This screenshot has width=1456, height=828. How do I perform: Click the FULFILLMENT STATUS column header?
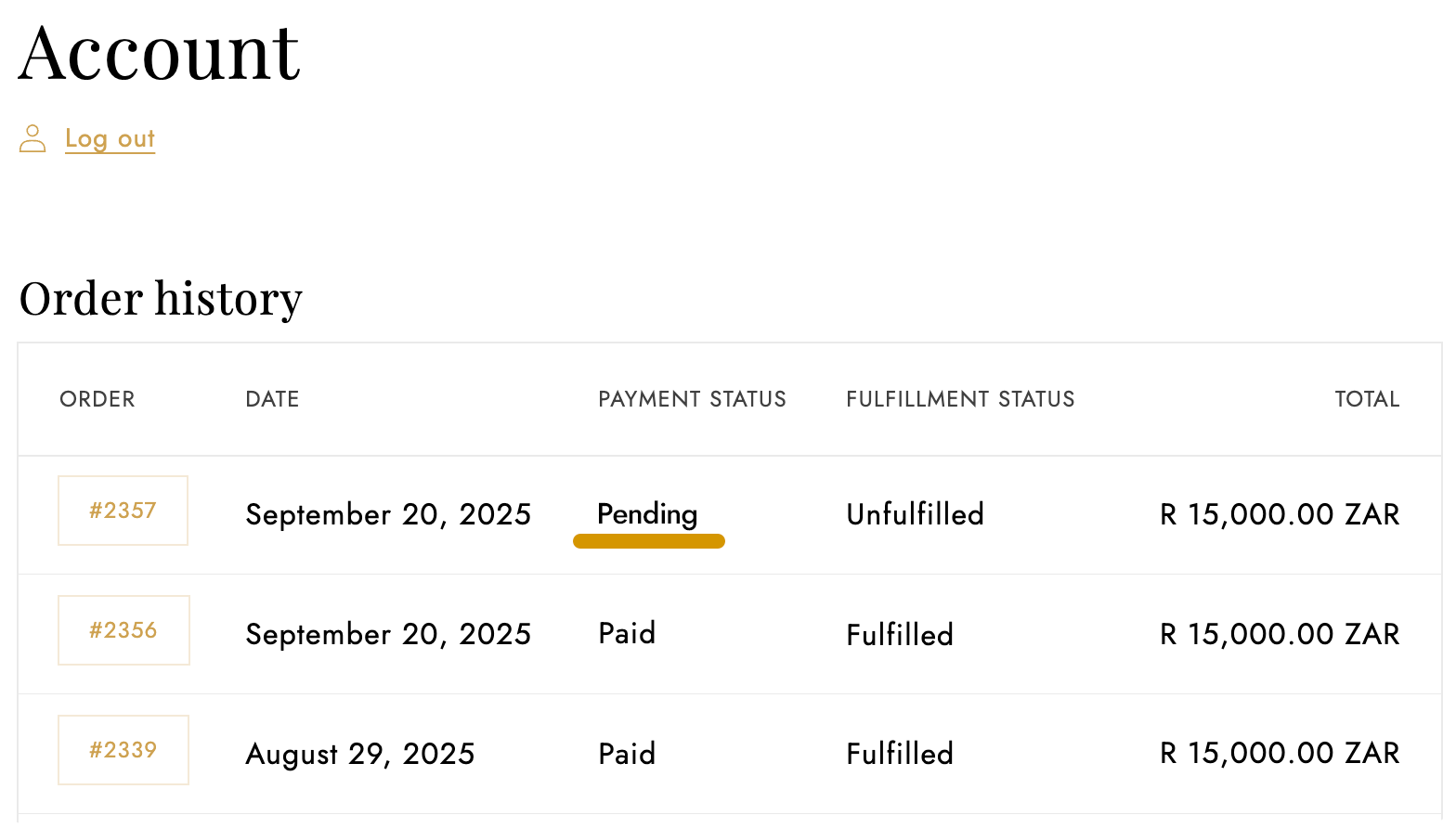coord(960,399)
